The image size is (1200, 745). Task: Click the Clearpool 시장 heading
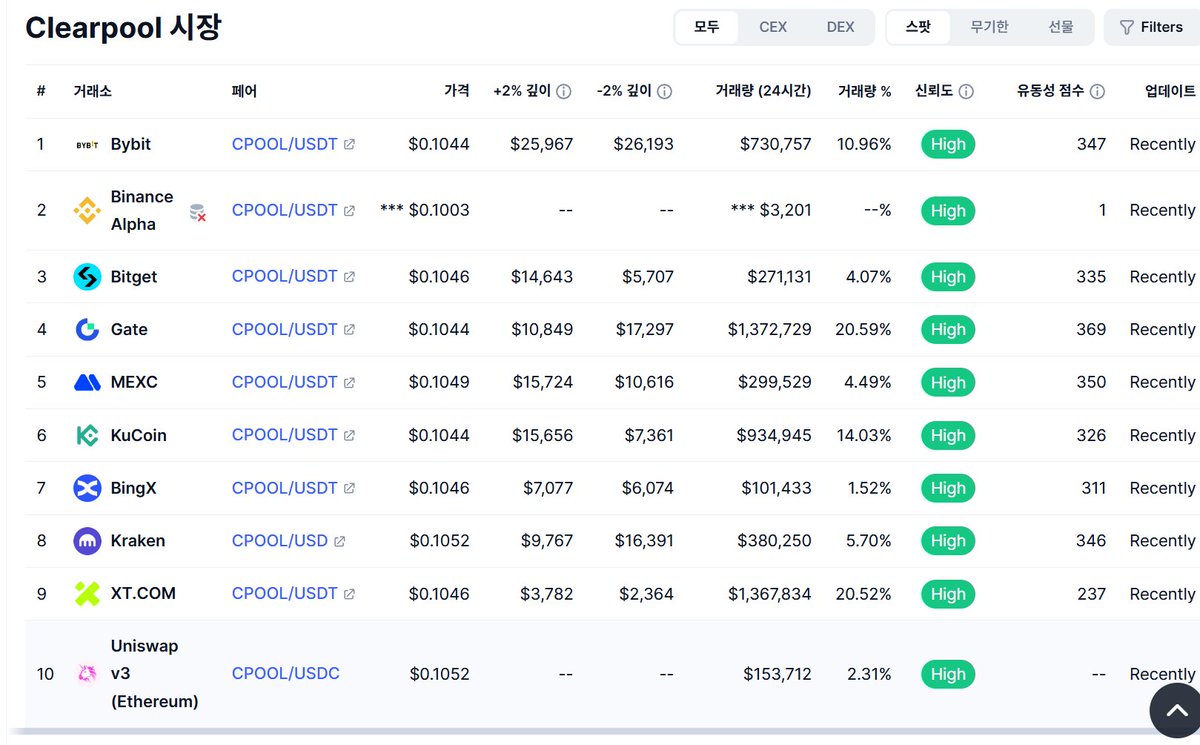point(123,27)
